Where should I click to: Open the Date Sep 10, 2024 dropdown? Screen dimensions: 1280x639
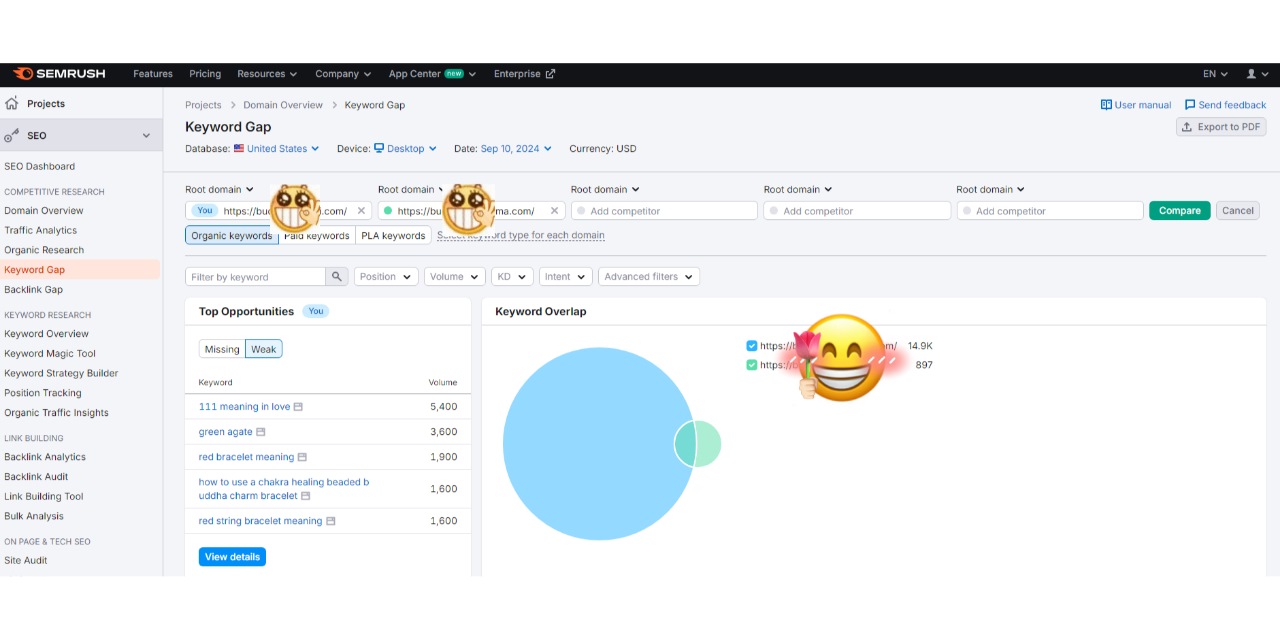tap(517, 149)
